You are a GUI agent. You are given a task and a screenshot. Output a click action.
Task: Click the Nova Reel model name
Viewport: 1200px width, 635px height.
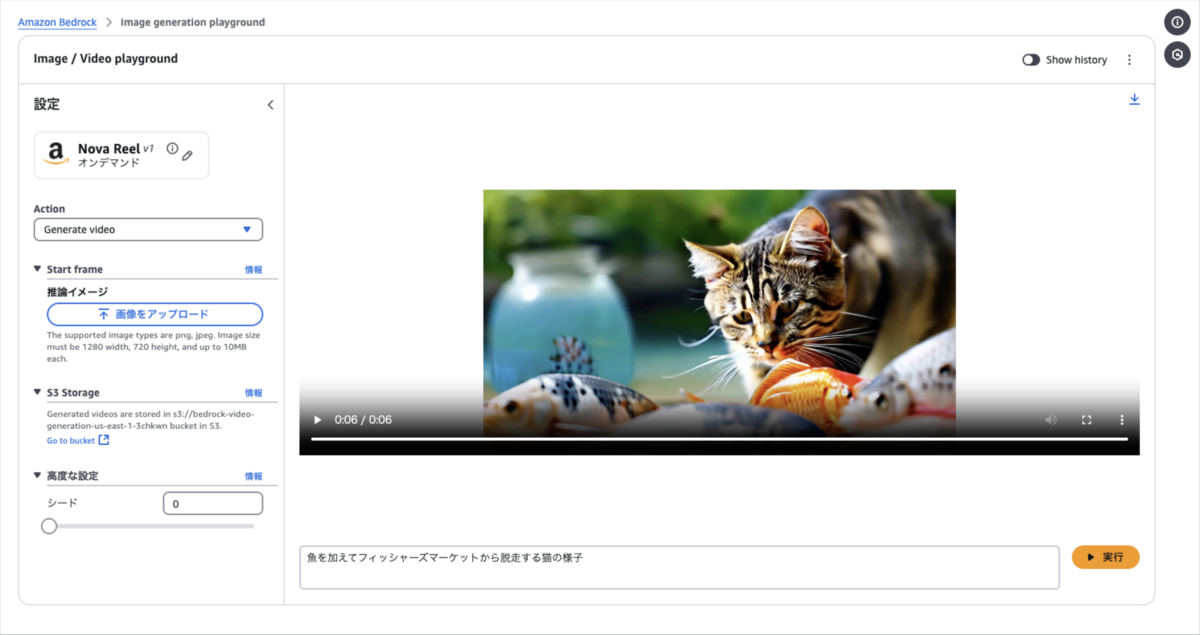tap(109, 149)
